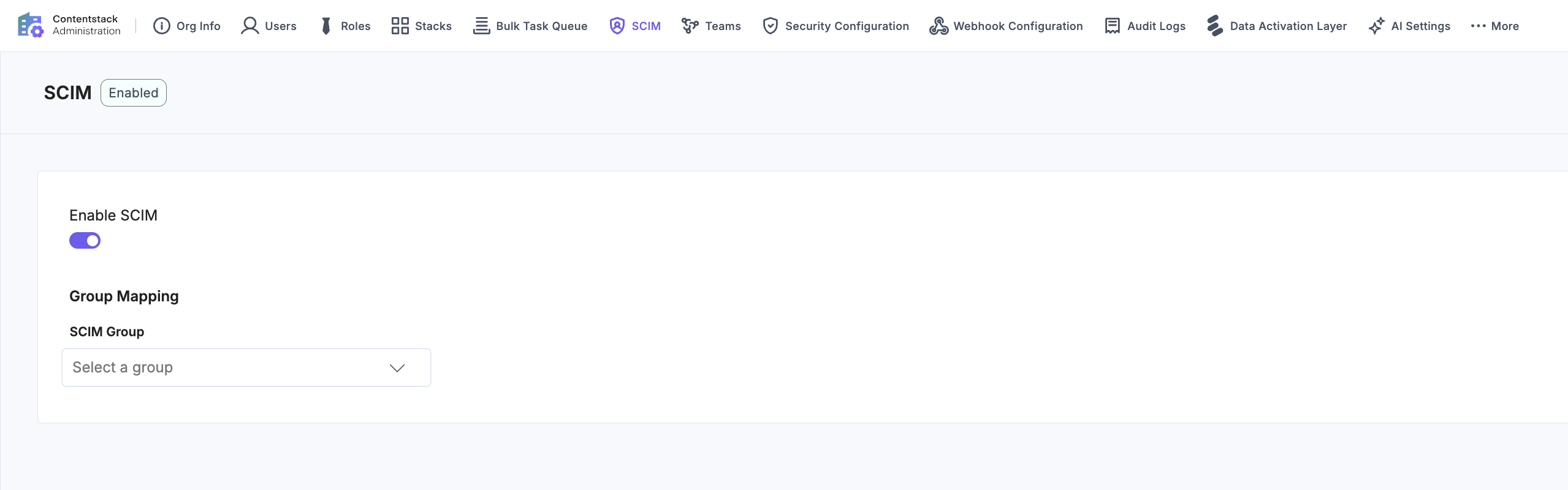1568x490 pixels.
Task: Click the Audit Logs receipt icon
Action: [1113, 26]
